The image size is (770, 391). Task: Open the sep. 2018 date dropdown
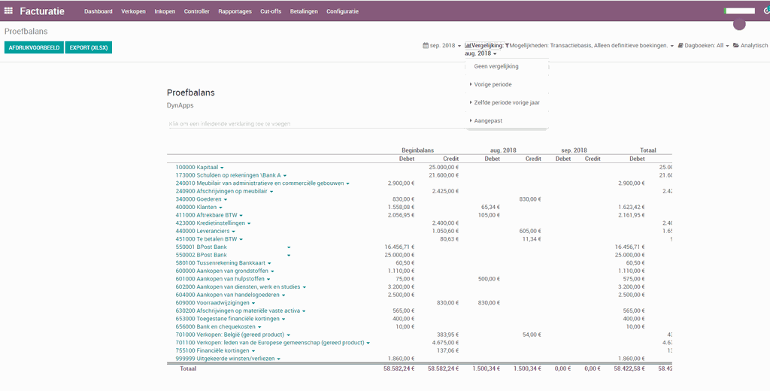(x=442, y=46)
